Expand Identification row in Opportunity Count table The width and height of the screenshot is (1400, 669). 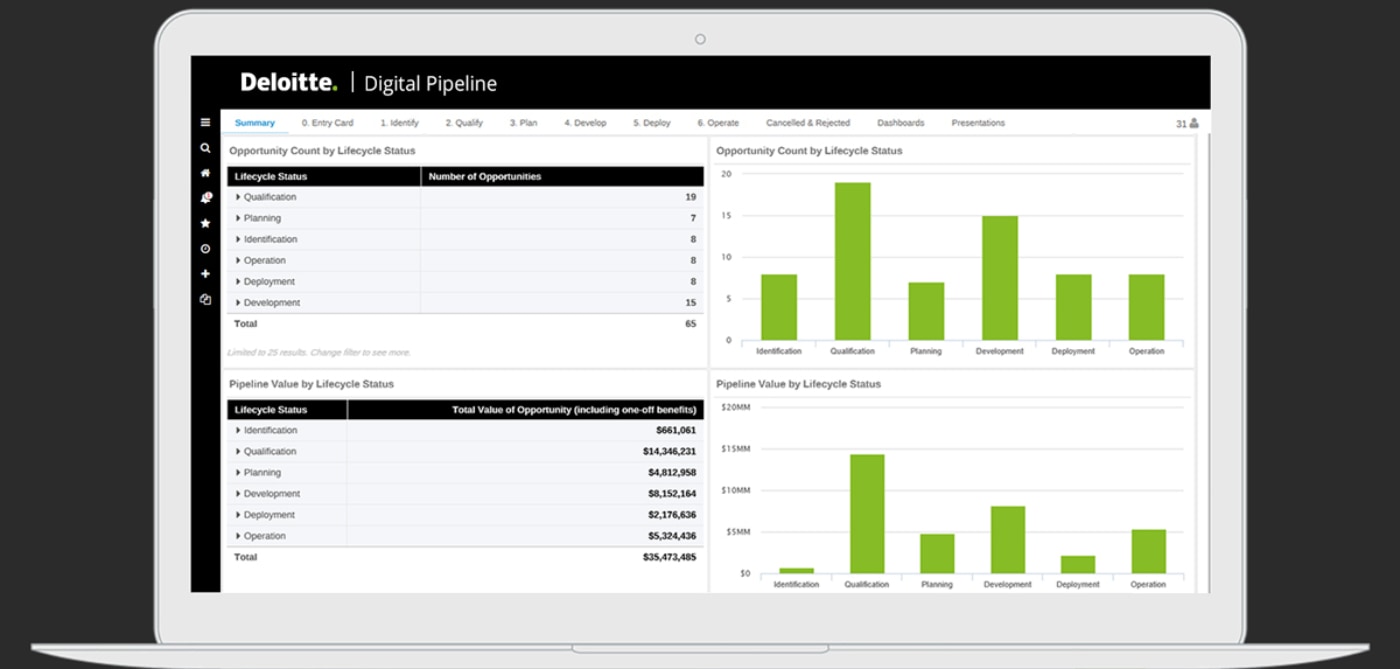(x=238, y=239)
